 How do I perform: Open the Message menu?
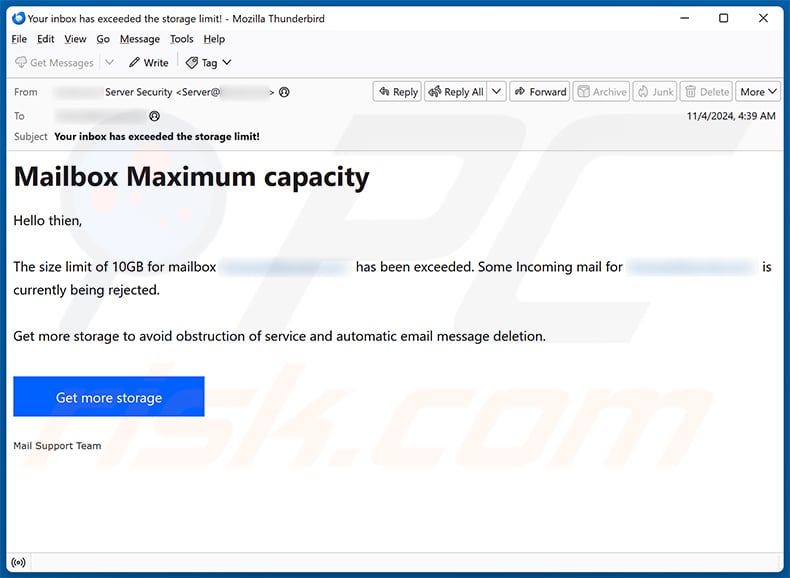(x=140, y=39)
